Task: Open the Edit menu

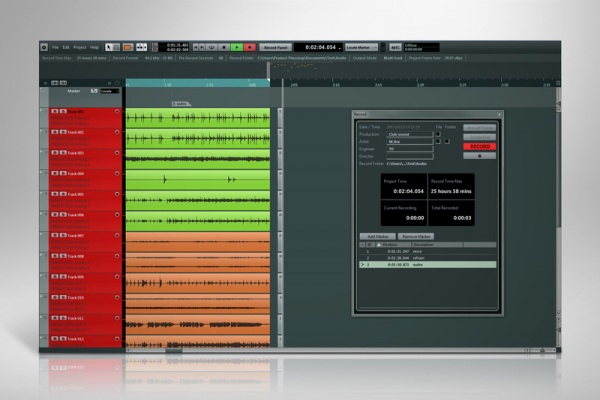Action: 66,47
